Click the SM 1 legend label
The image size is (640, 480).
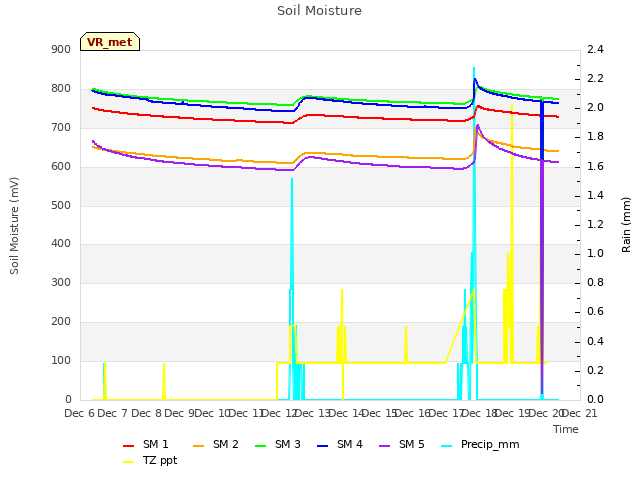coord(156,444)
